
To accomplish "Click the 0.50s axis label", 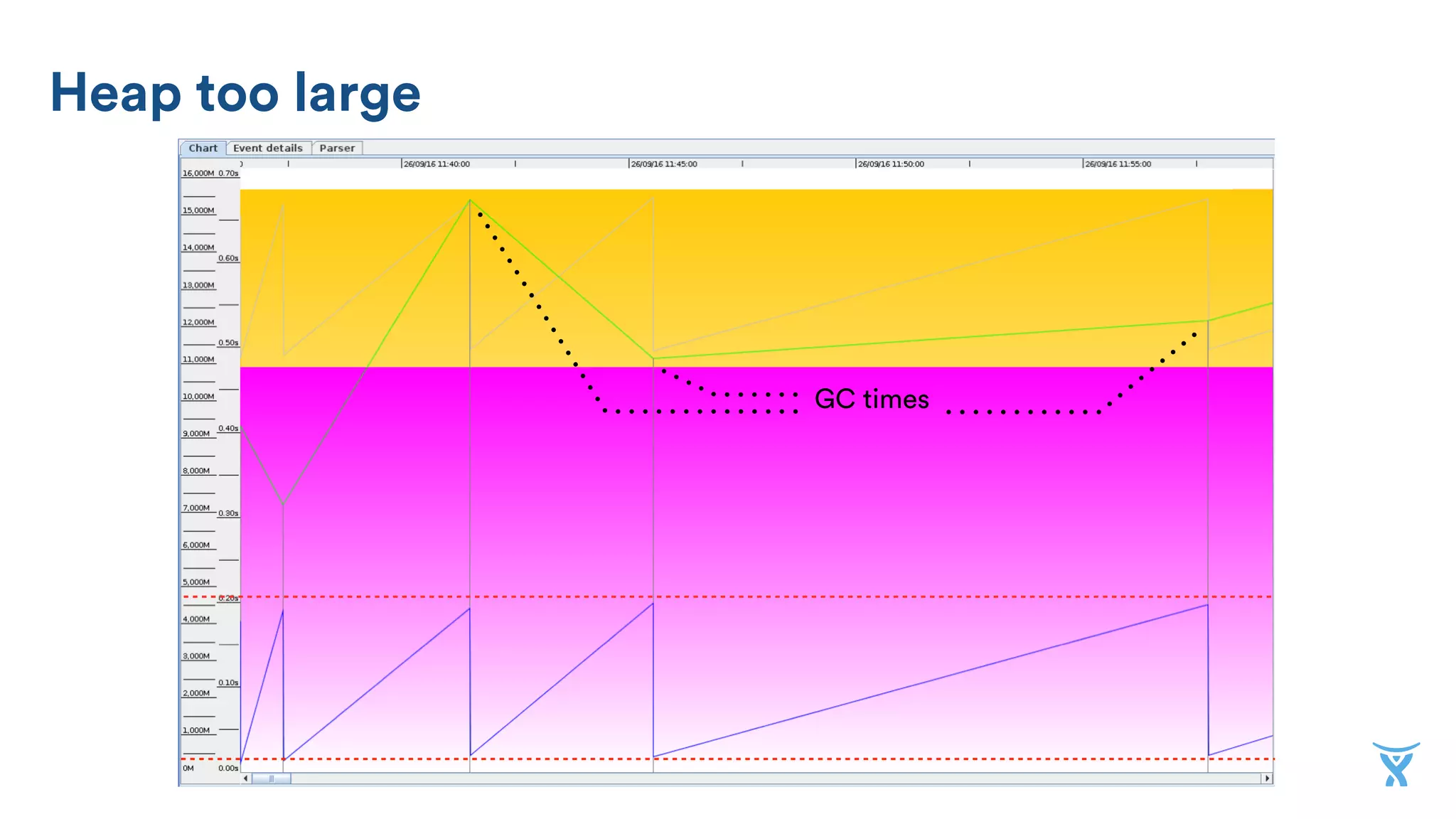I will (x=228, y=343).
